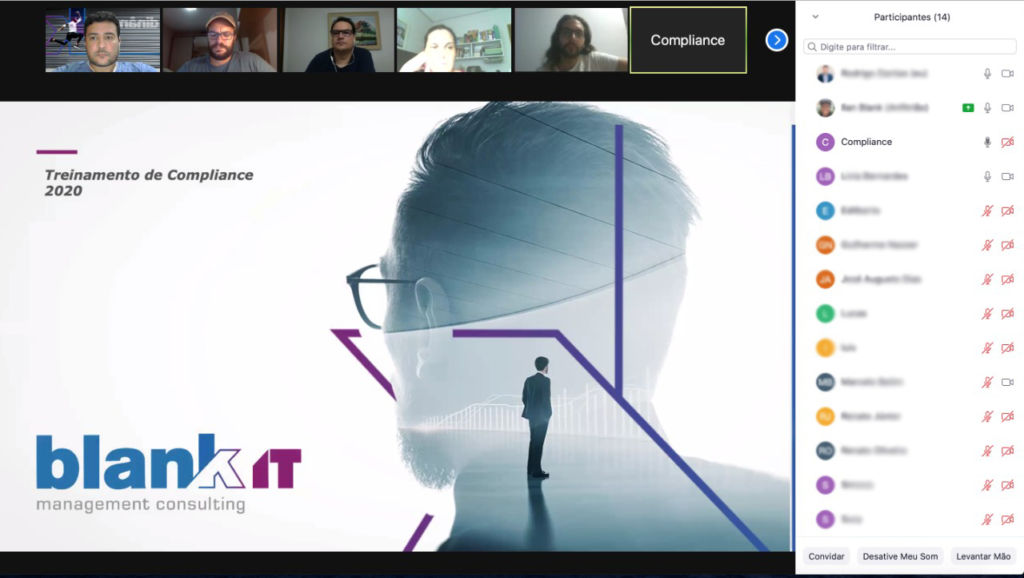Click the camera icon in the first participant's row
Image resolution: width=1024 pixels, height=578 pixels.
(1007, 74)
